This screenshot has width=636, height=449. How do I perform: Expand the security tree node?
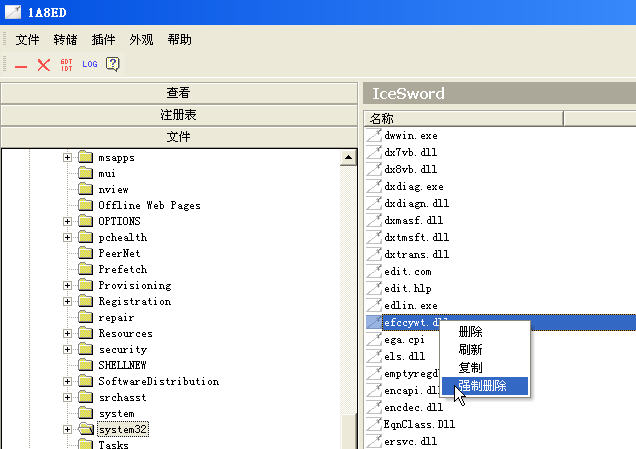point(68,349)
